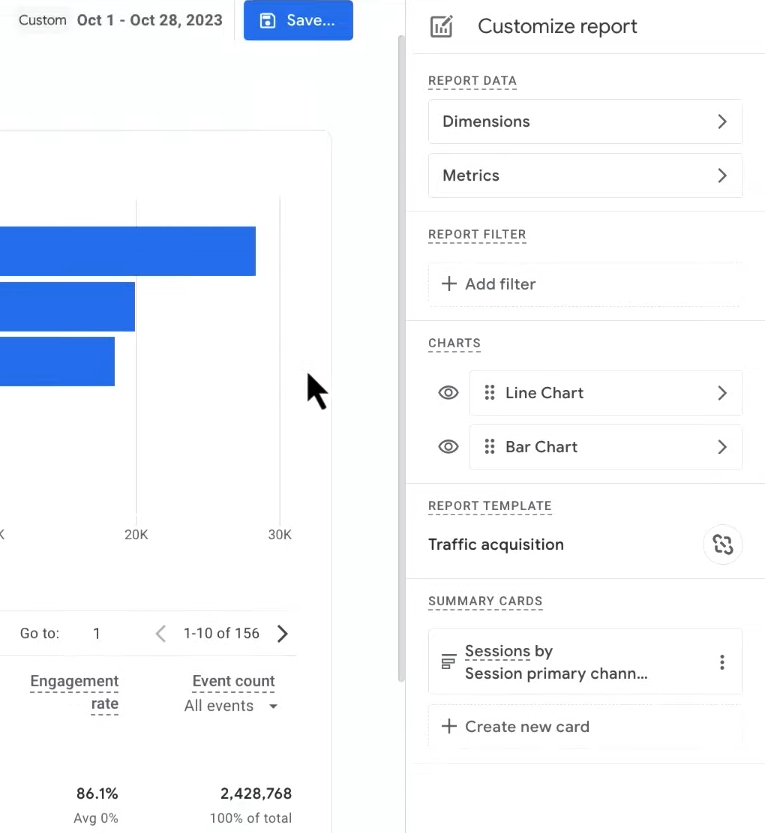The width and height of the screenshot is (765, 833).
Task: Click the CHARTS heading
Action: 454,343
